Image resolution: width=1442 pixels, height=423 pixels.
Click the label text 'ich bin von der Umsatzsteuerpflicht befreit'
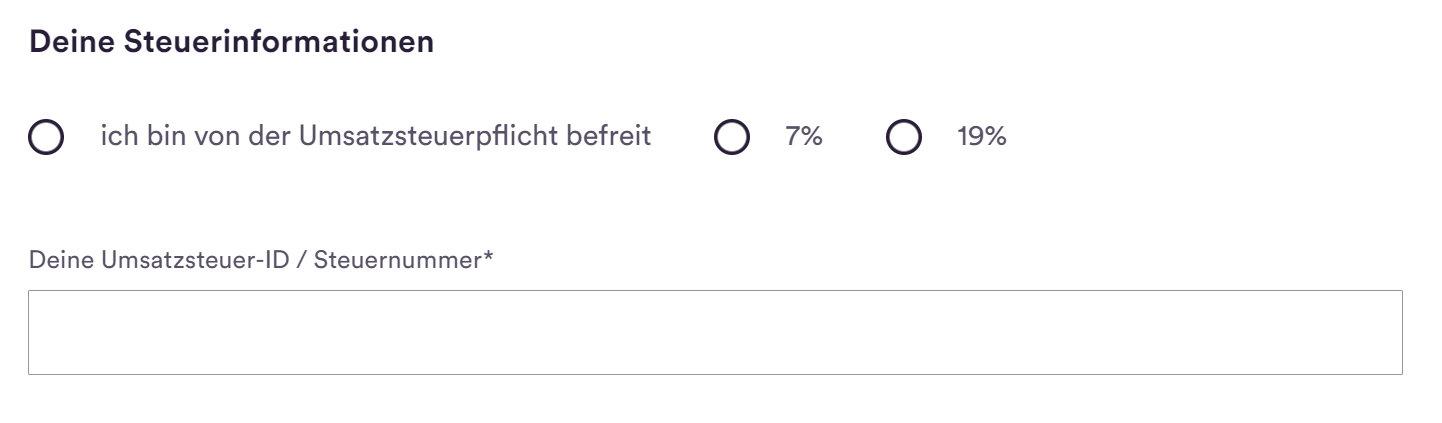375,137
